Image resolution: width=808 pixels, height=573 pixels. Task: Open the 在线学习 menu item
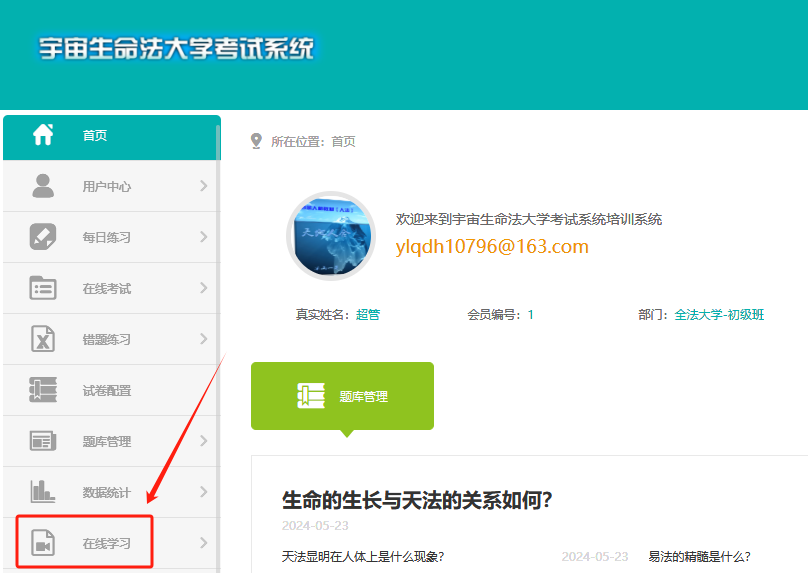point(112,543)
